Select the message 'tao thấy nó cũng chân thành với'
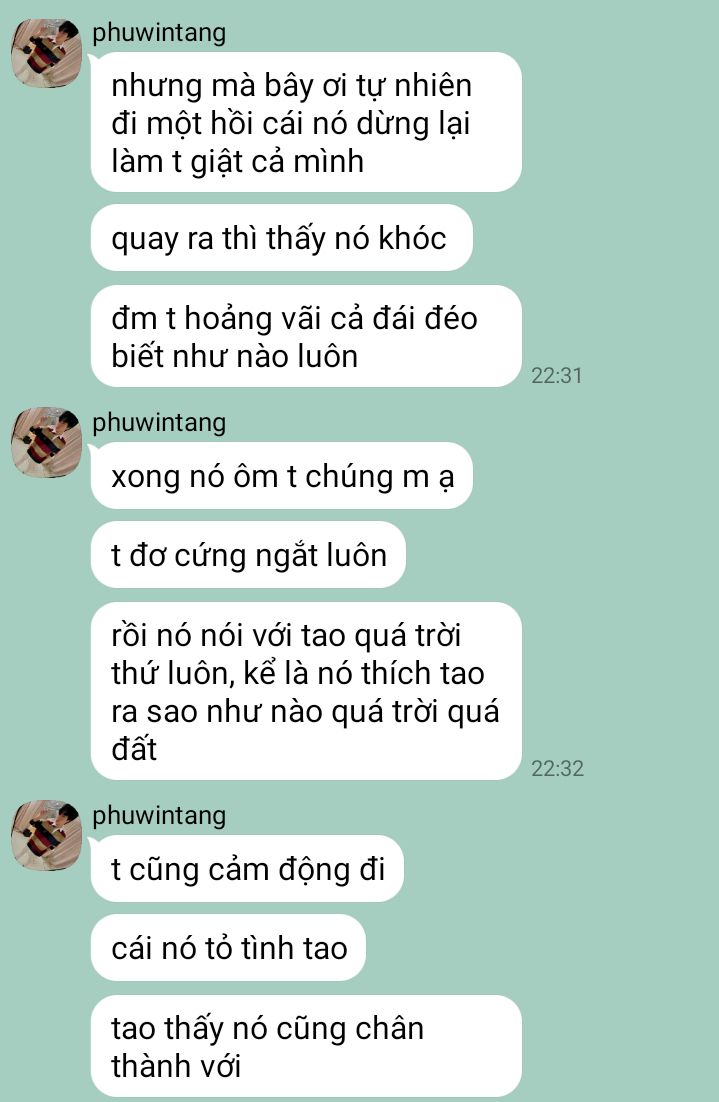Screen dimensions: 719x1102 (x=306, y=1046)
